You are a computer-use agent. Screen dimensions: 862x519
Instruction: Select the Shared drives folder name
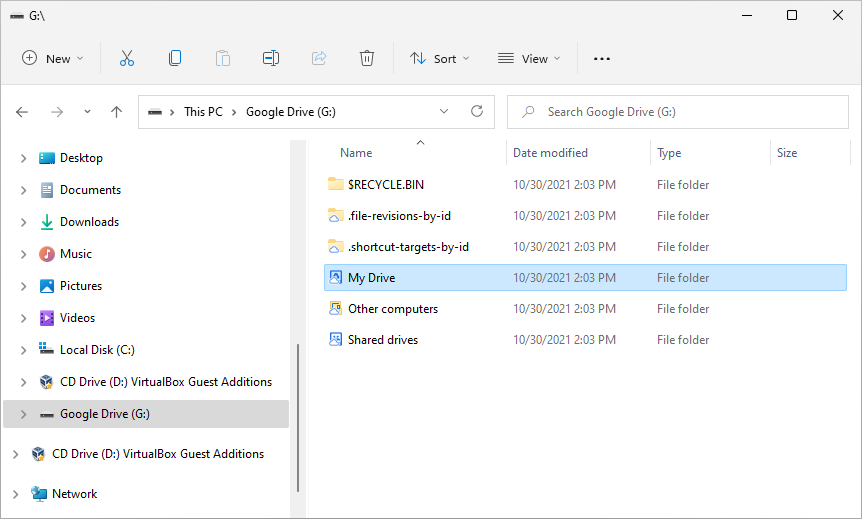click(x=383, y=340)
